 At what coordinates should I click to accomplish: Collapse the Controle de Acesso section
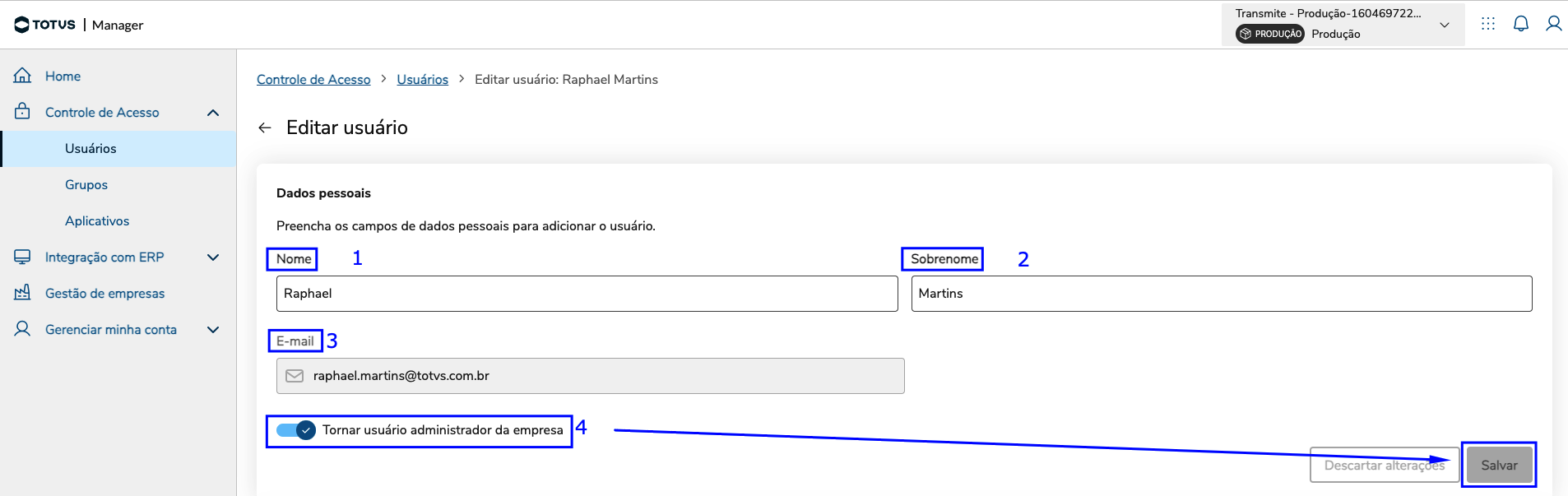[213, 113]
